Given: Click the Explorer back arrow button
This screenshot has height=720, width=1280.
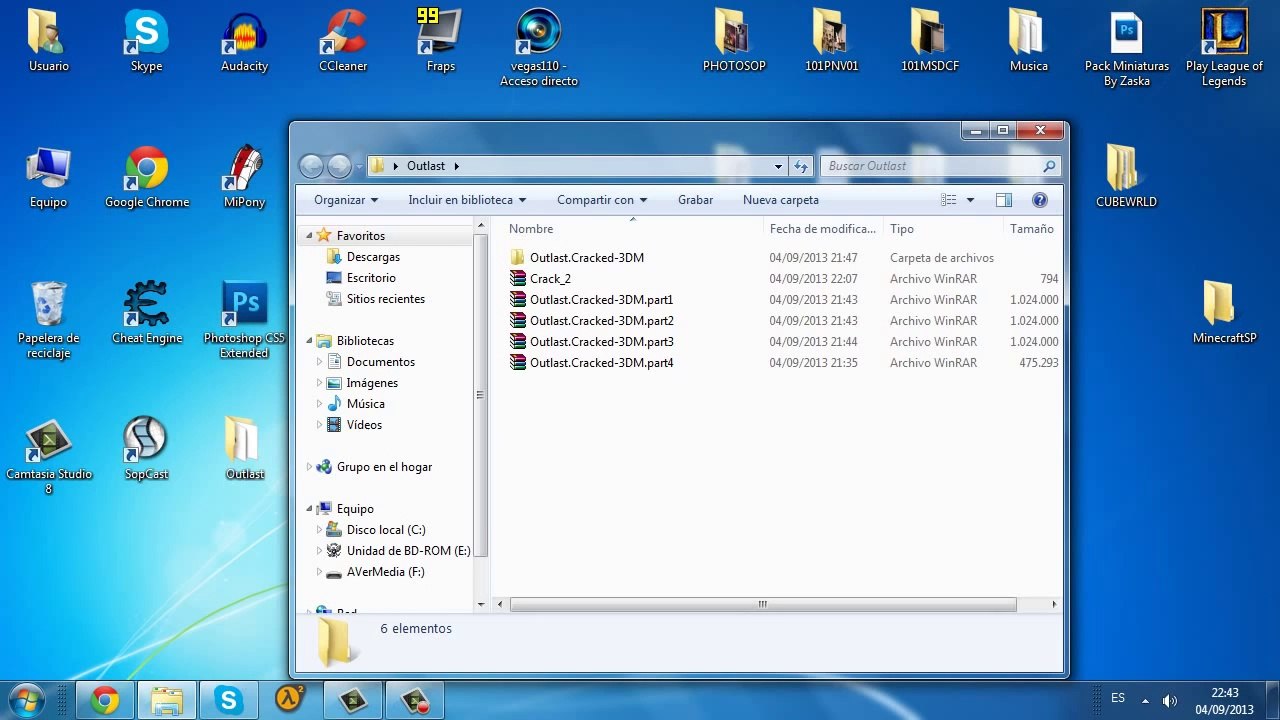Looking at the screenshot, I should pyautogui.click(x=311, y=166).
